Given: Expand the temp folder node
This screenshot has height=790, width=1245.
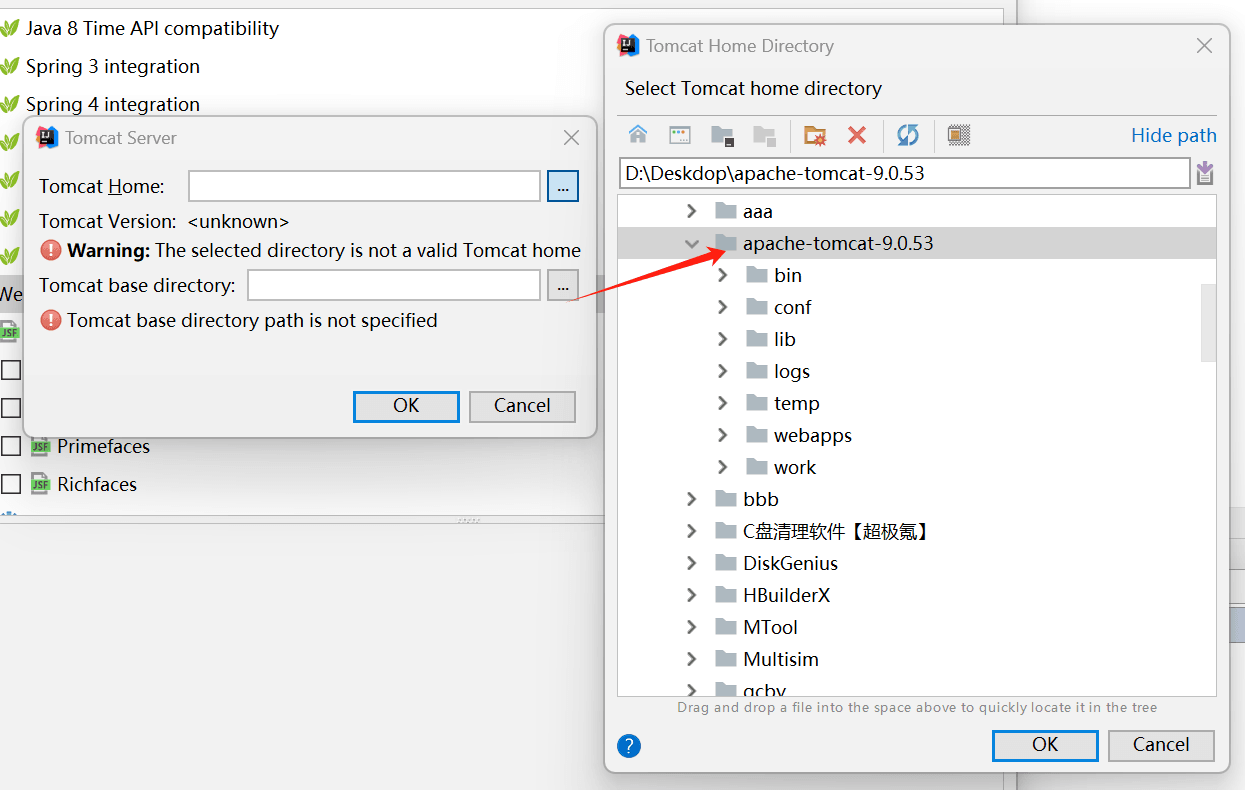Looking at the screenshot, I should click(x=723, y=403).
